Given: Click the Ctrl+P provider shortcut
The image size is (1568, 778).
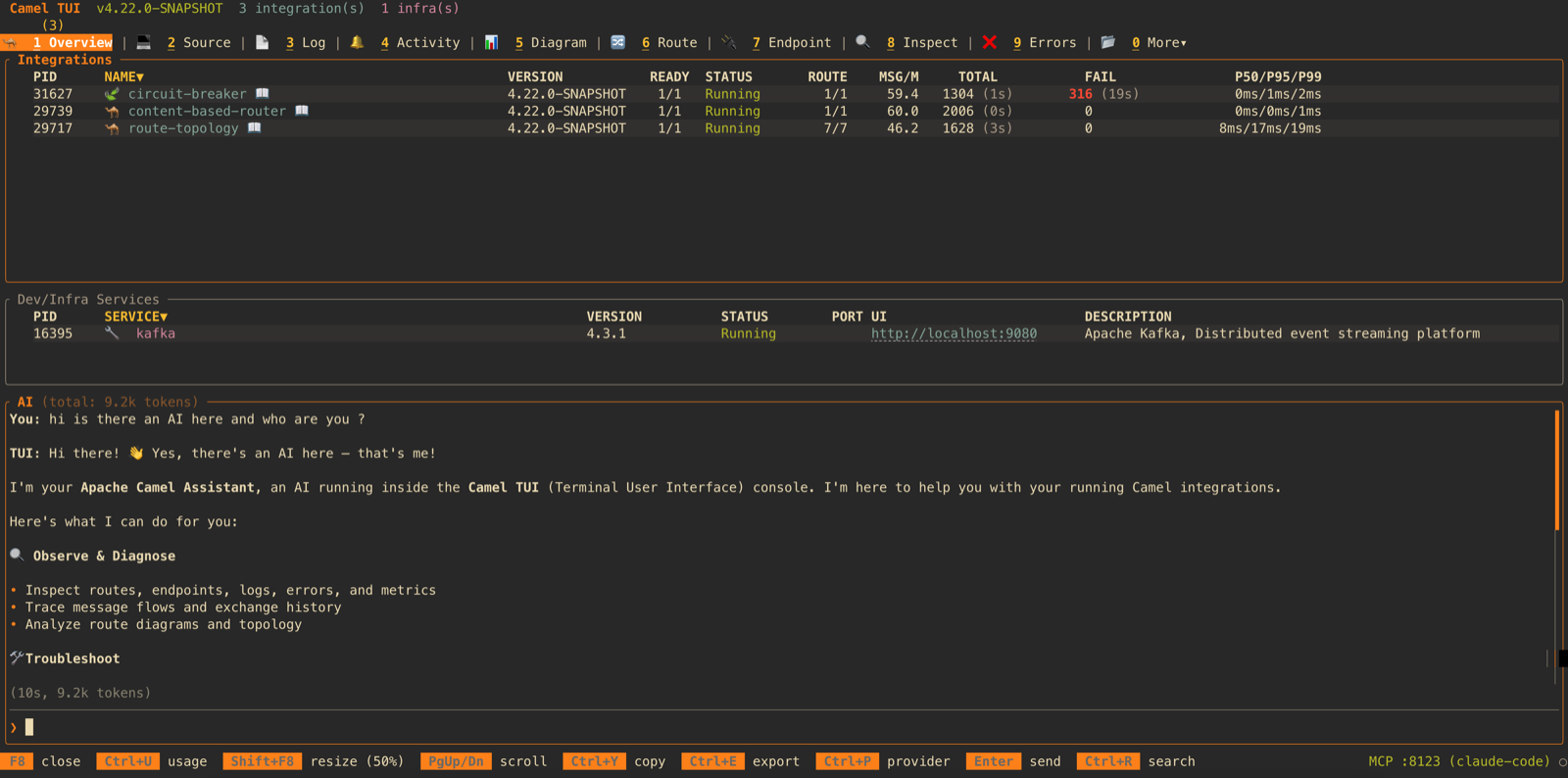Looking at the screenshot, I should [883, 761].
